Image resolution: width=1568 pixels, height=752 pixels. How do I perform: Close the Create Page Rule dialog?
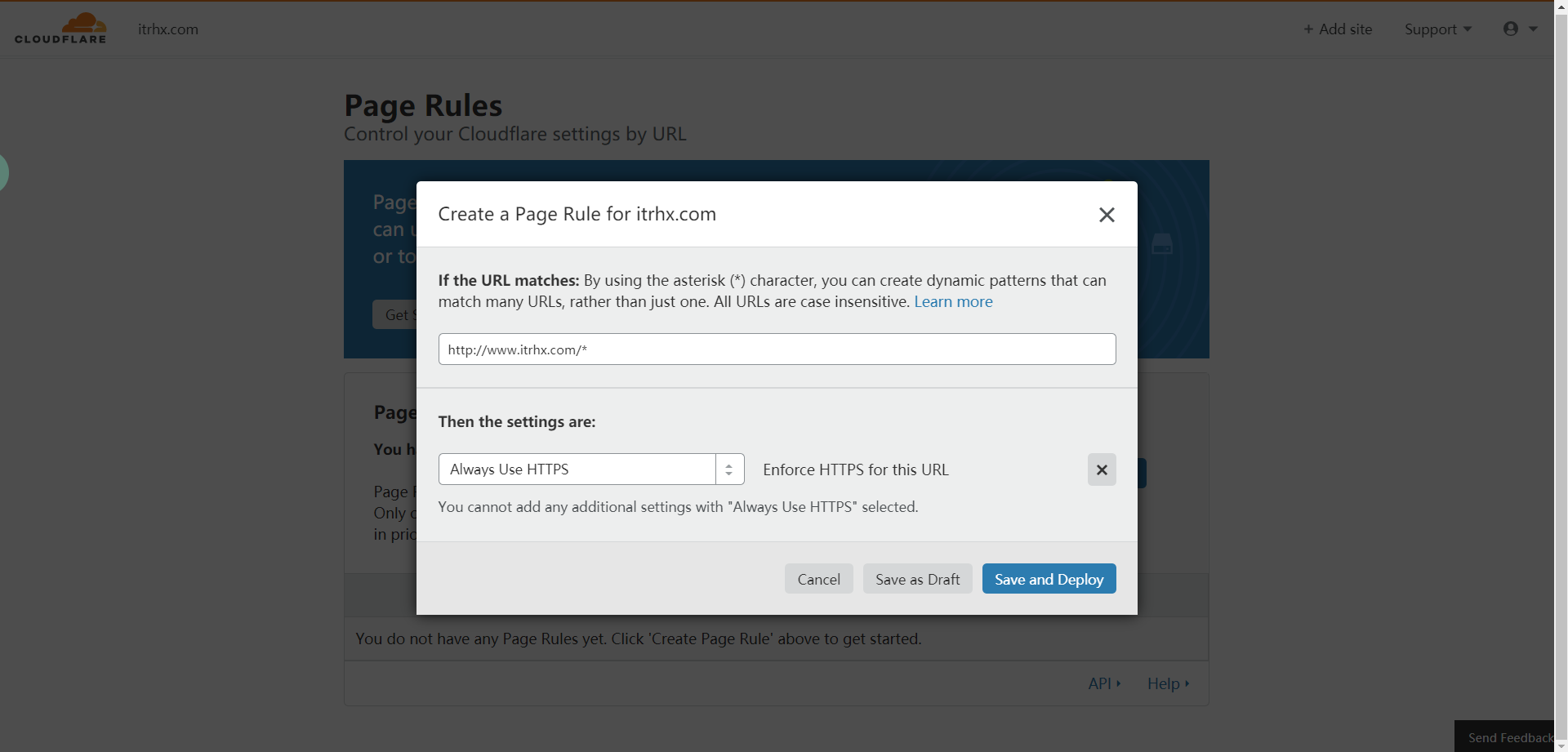click(1107, 215)
